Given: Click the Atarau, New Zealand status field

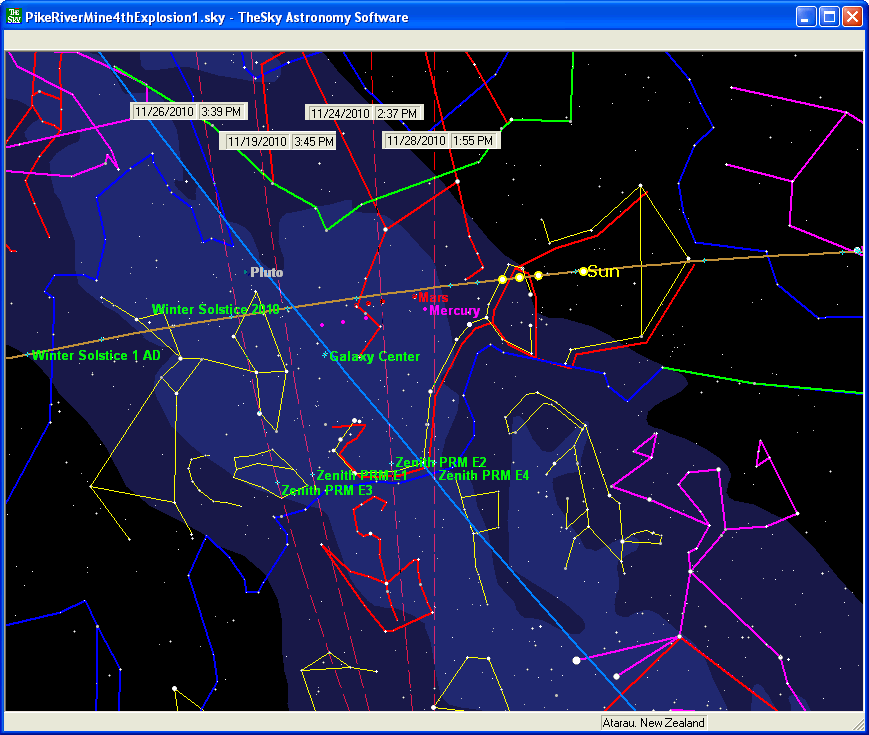Looking at the screenshot, I should coord(654,723).
